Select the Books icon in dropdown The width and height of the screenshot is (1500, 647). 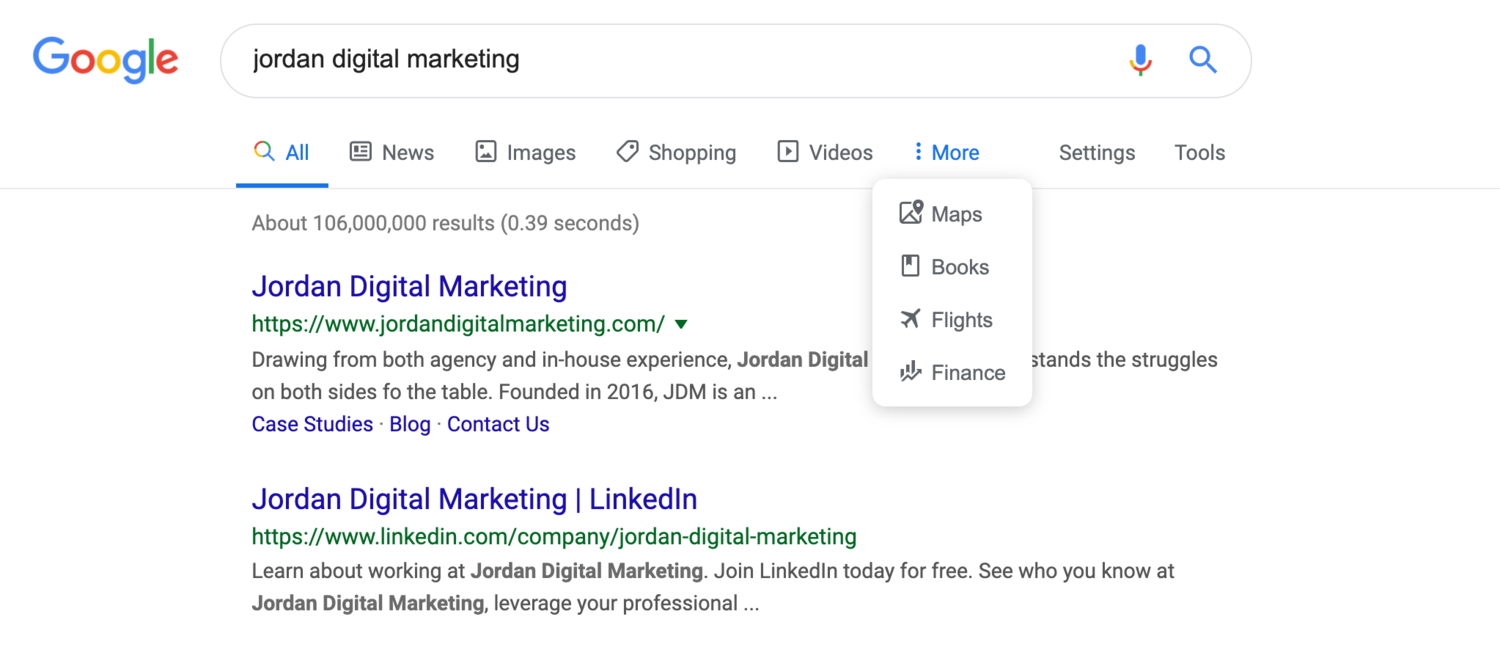910,266
